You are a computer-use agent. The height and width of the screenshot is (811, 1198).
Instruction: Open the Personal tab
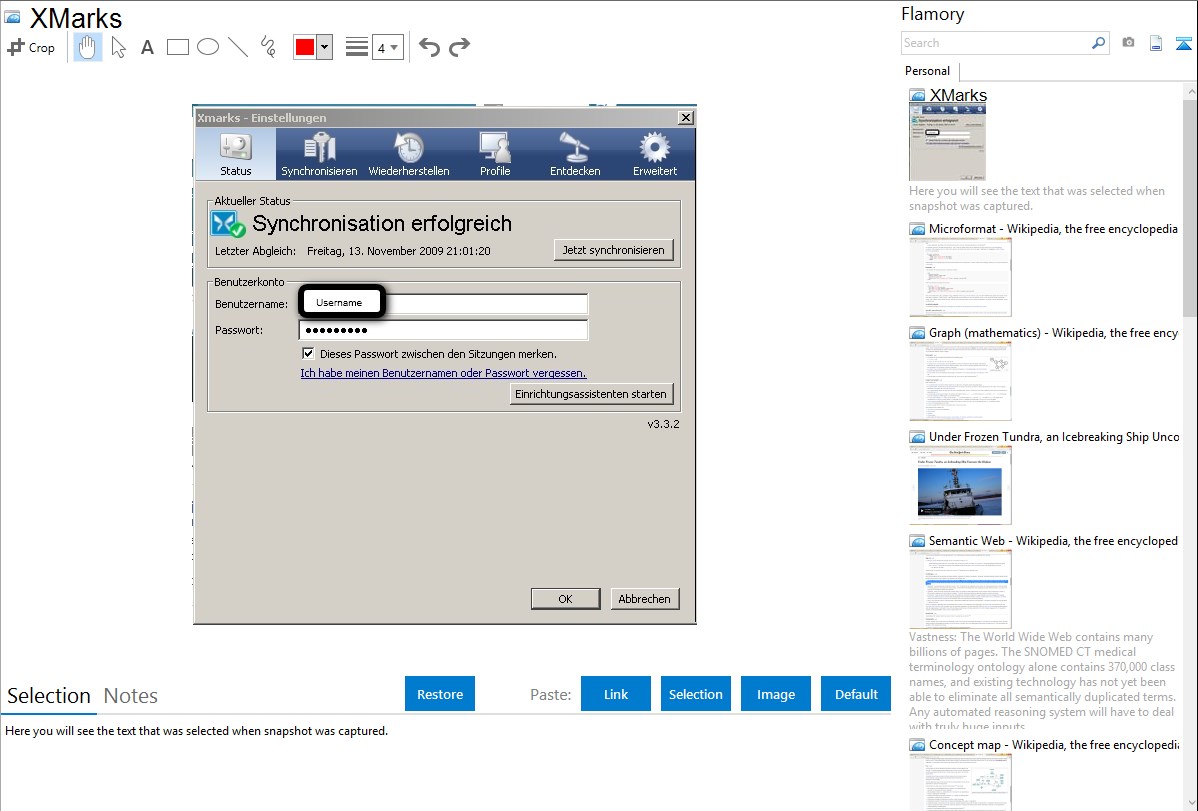[927, 71]
